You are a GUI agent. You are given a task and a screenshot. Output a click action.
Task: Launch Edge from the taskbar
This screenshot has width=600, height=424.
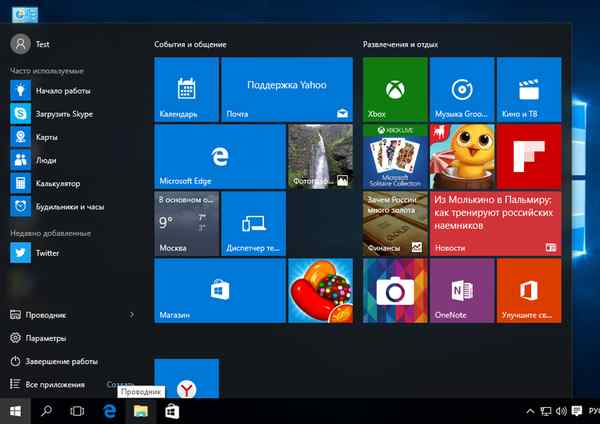coord(109,411)
